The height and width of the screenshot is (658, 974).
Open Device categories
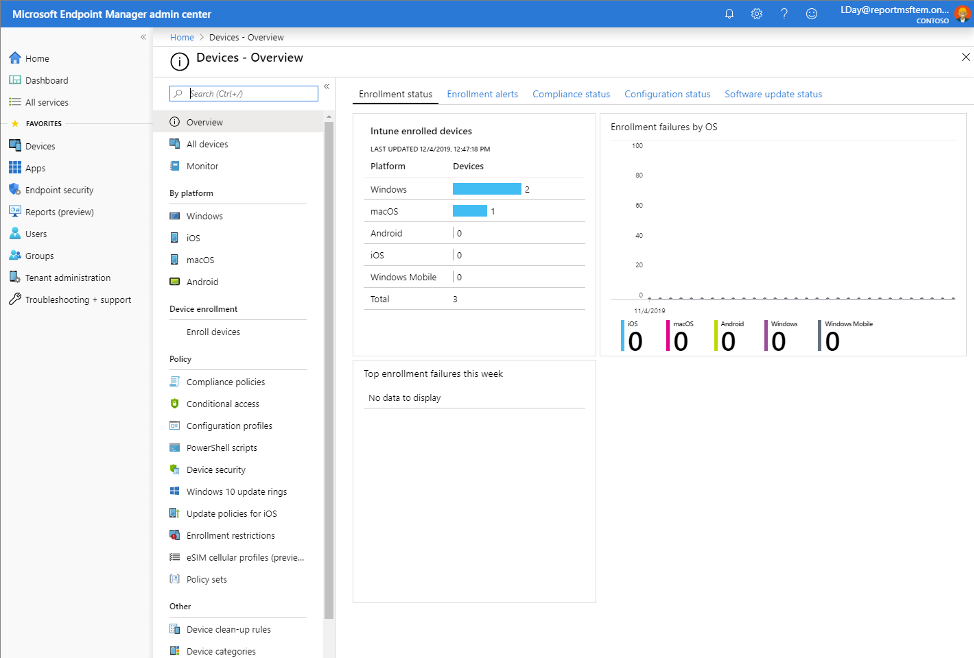click(x=221, y=651)
